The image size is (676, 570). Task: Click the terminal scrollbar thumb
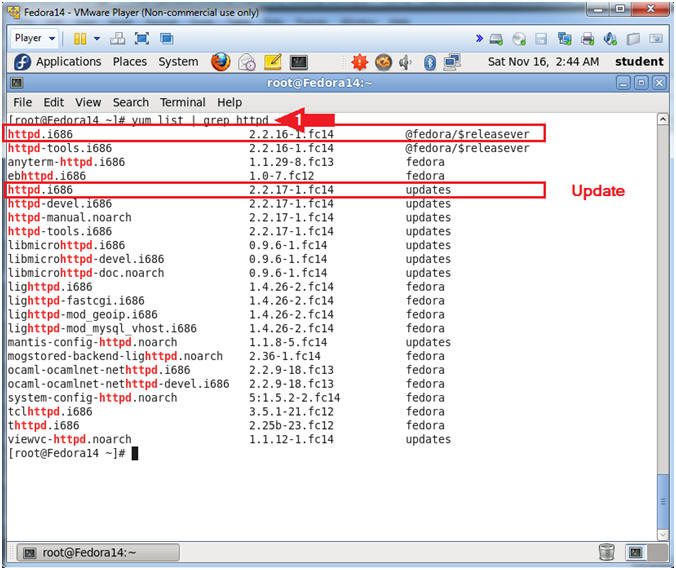pos(663,501)
